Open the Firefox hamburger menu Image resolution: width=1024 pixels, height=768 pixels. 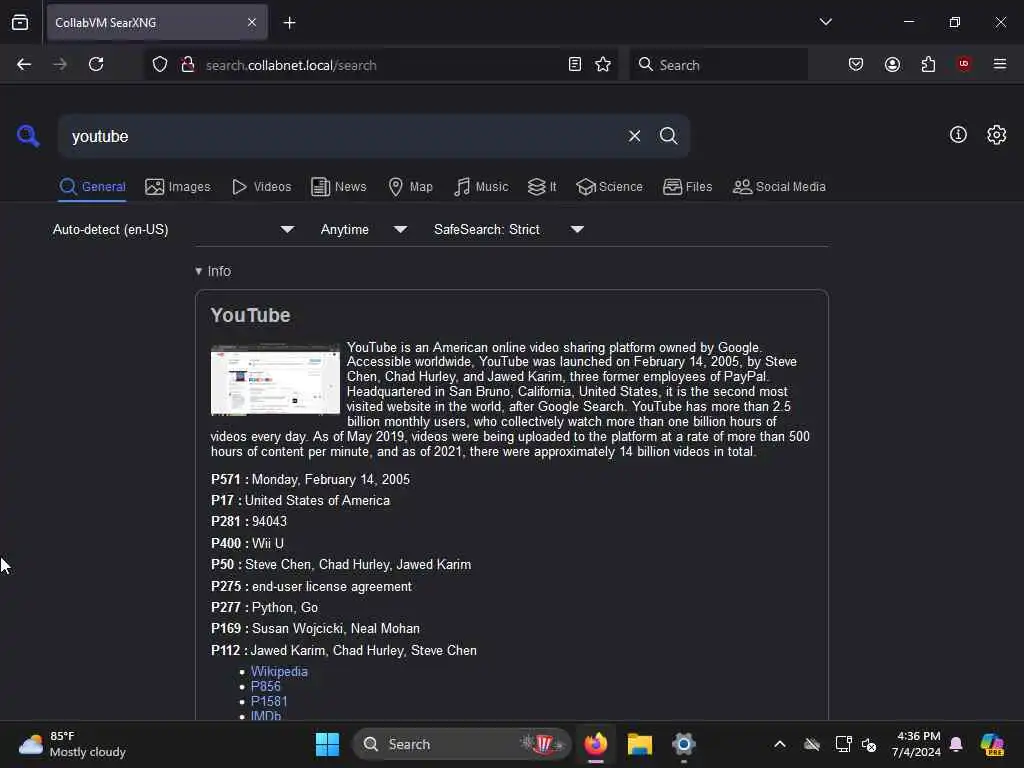[1000, 64]
